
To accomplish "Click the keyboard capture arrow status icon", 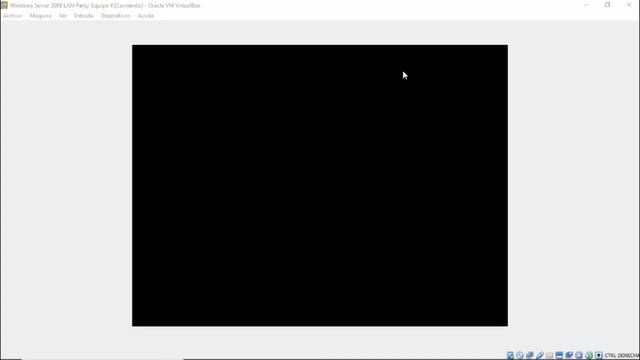I will [598, 356].
